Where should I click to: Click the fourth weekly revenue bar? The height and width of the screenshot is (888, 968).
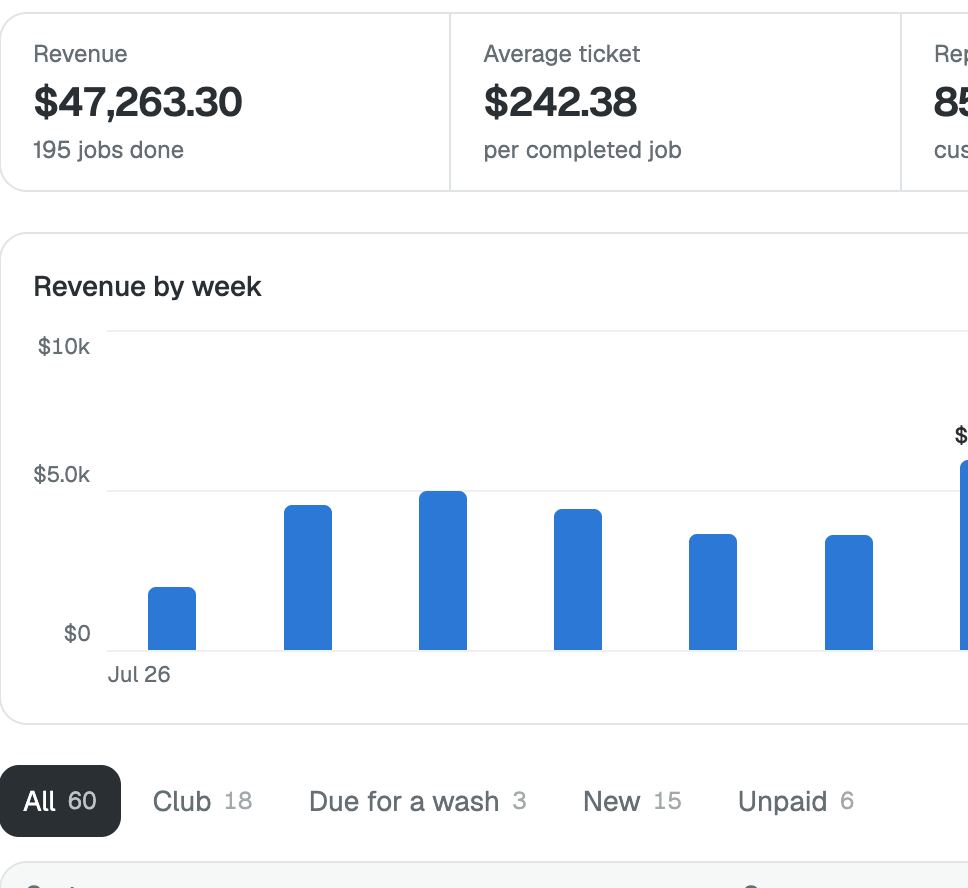tap(578, 579)
